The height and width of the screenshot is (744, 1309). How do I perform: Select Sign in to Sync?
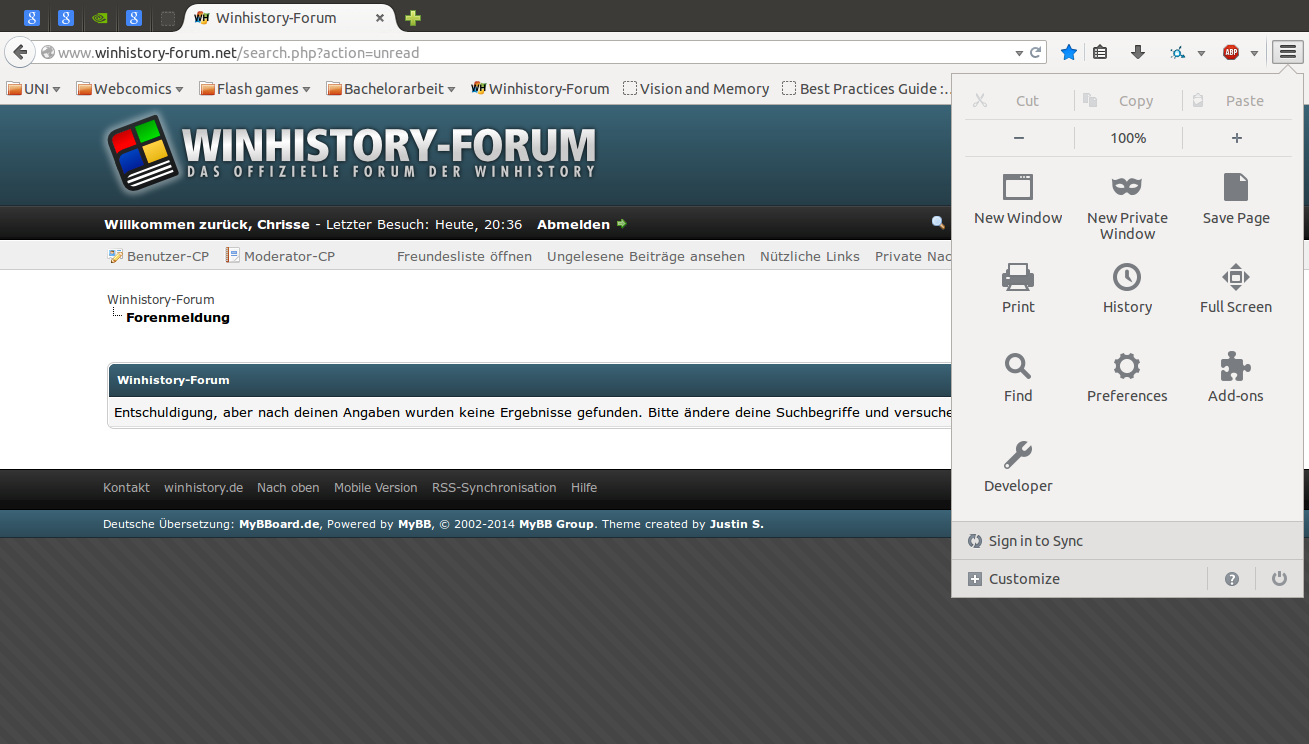point(1035,541)
